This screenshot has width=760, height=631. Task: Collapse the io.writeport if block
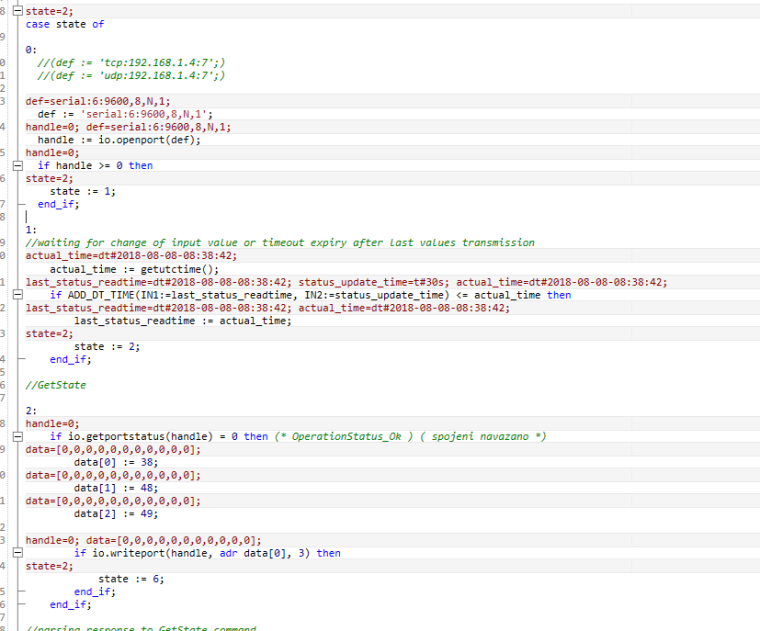[16, 553]
